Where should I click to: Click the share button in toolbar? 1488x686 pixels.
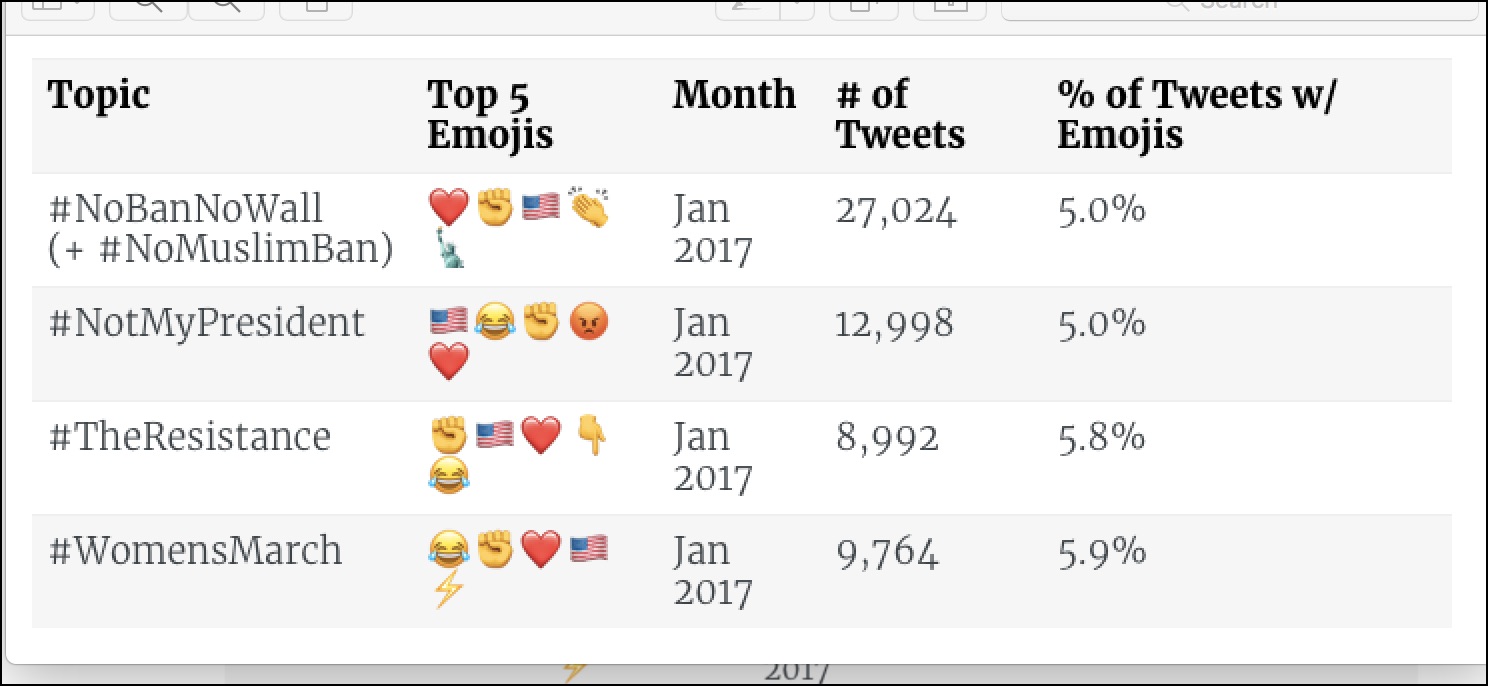[315, 8]
